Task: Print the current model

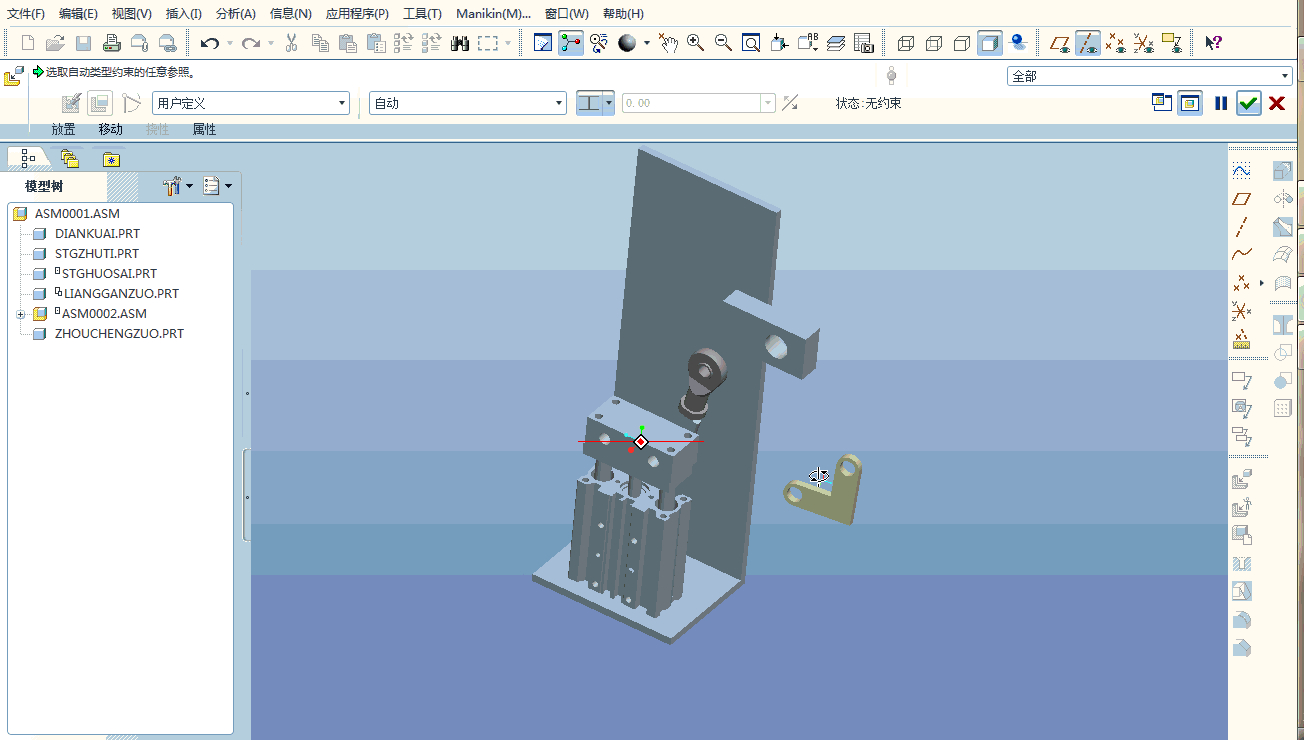Action: 112,43
